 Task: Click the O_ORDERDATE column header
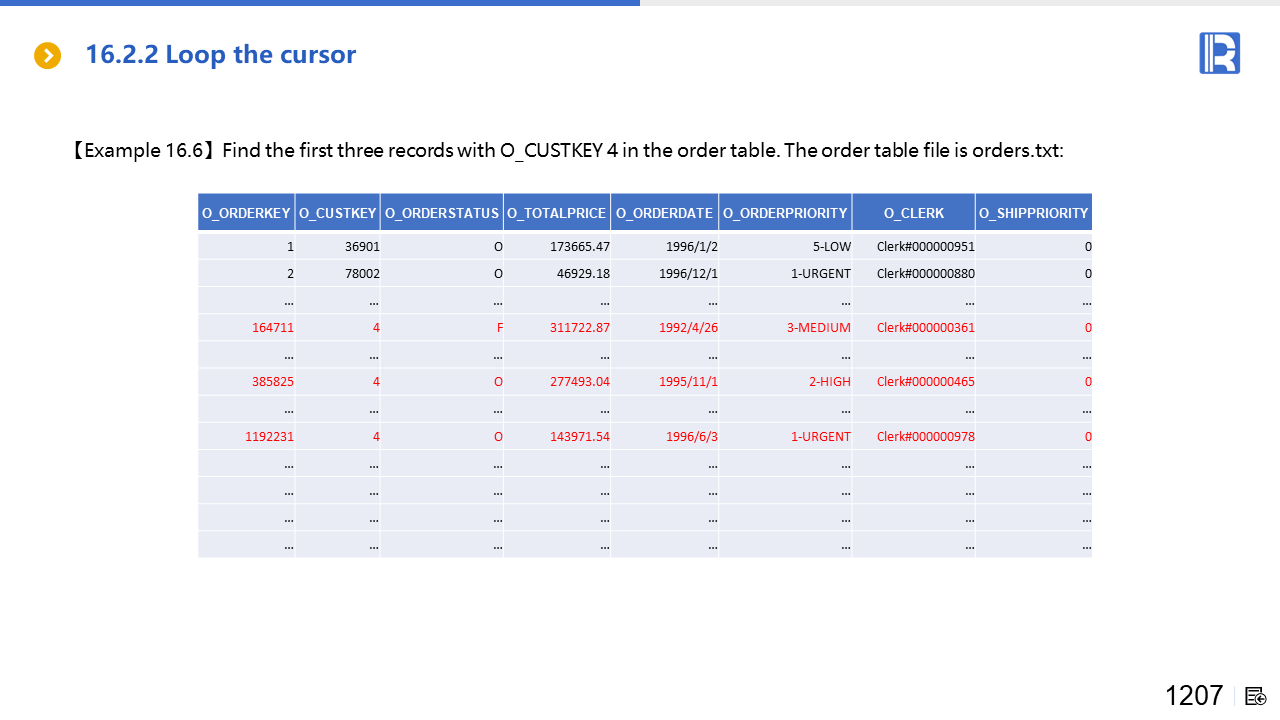pos(664,213)
